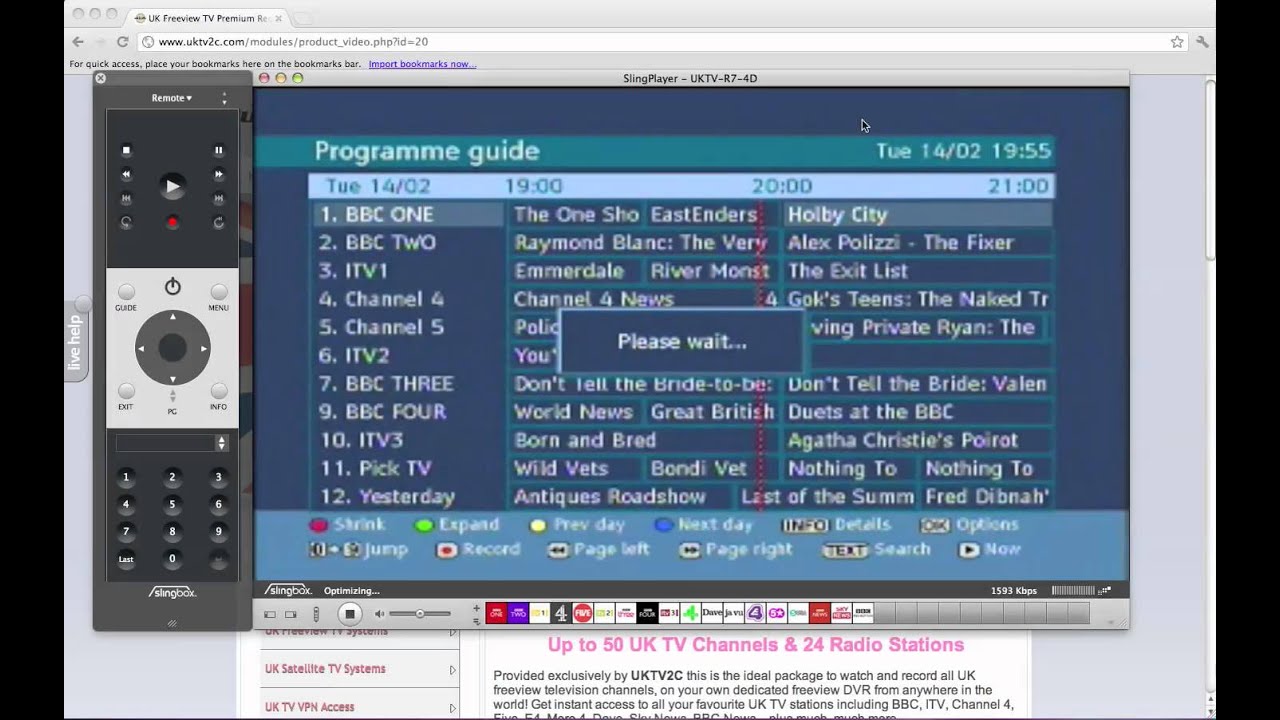Screen dimensions: 1280x720
Task: Select the purple E4 favorite channel icon
Action: 755,613
